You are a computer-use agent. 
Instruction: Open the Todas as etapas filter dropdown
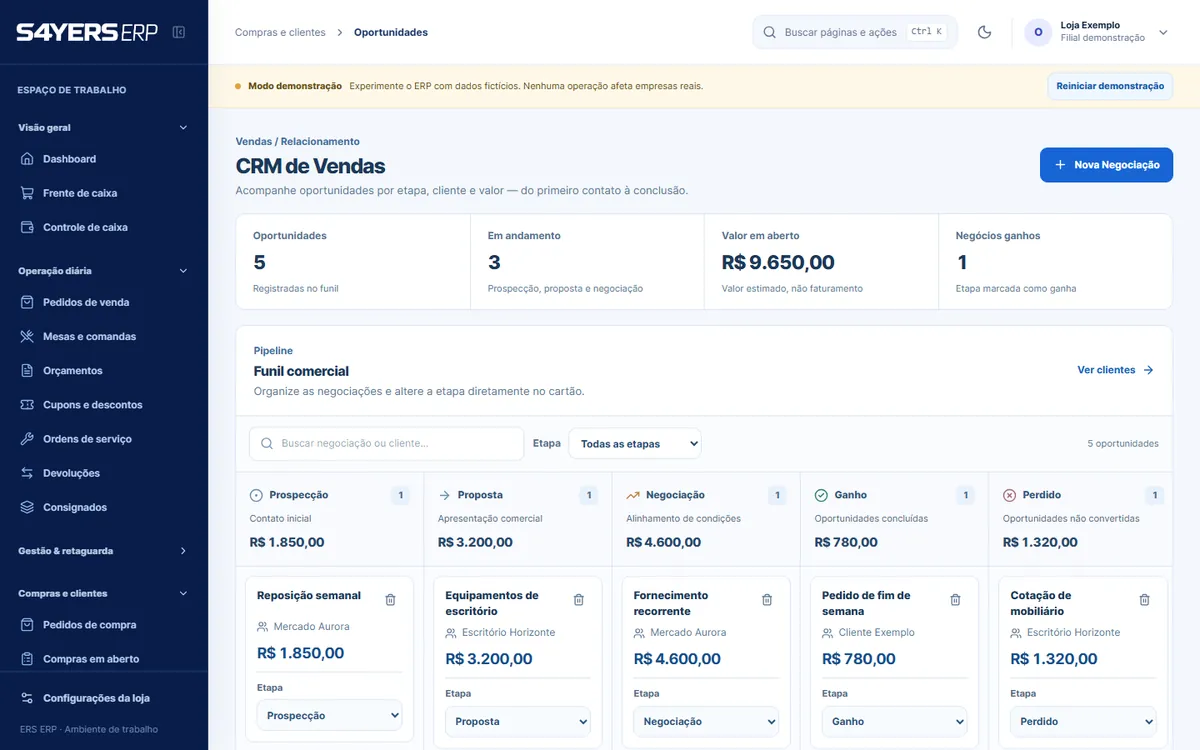[635, 444]
